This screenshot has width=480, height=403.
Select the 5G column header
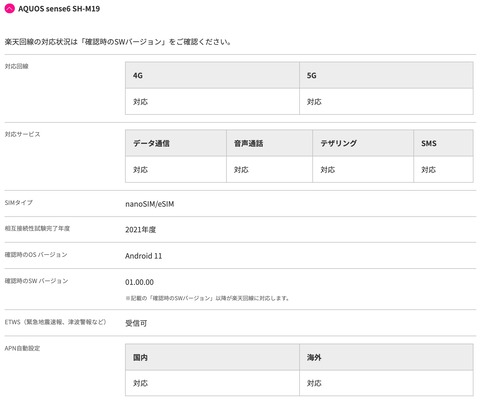[386, 75]
